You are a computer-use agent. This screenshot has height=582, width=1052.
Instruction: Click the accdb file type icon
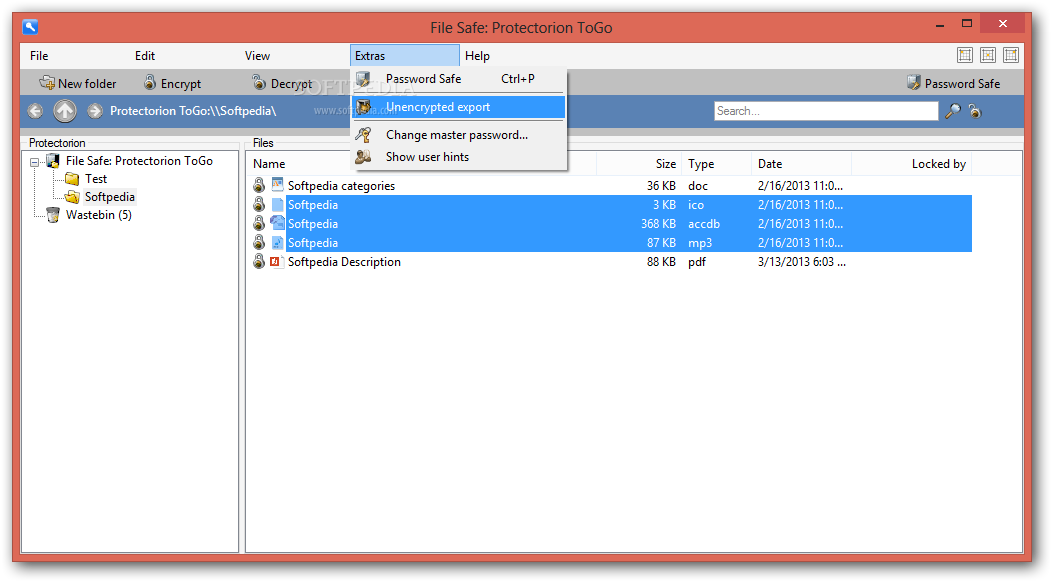277,223
